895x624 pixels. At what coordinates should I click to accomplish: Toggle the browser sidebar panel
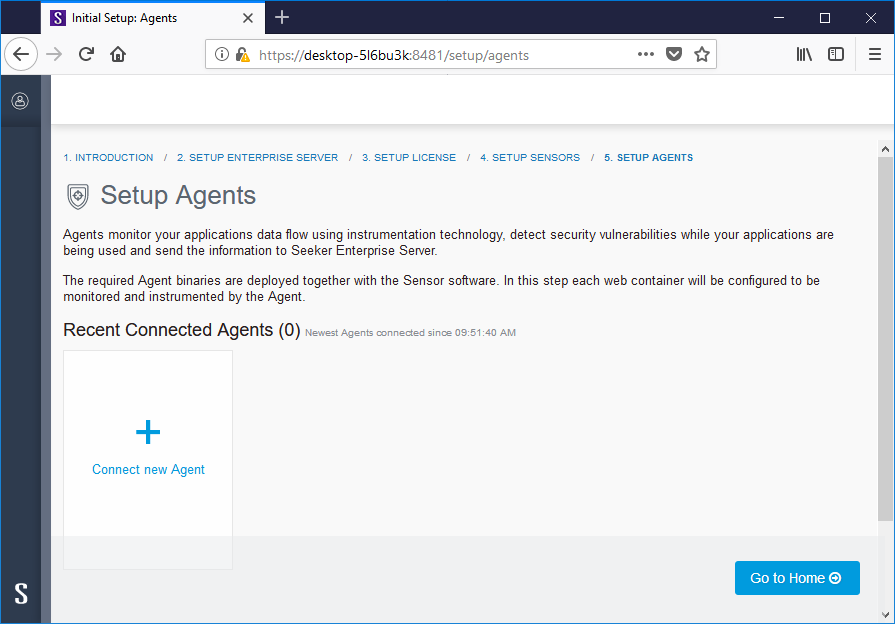coord(836,54)
